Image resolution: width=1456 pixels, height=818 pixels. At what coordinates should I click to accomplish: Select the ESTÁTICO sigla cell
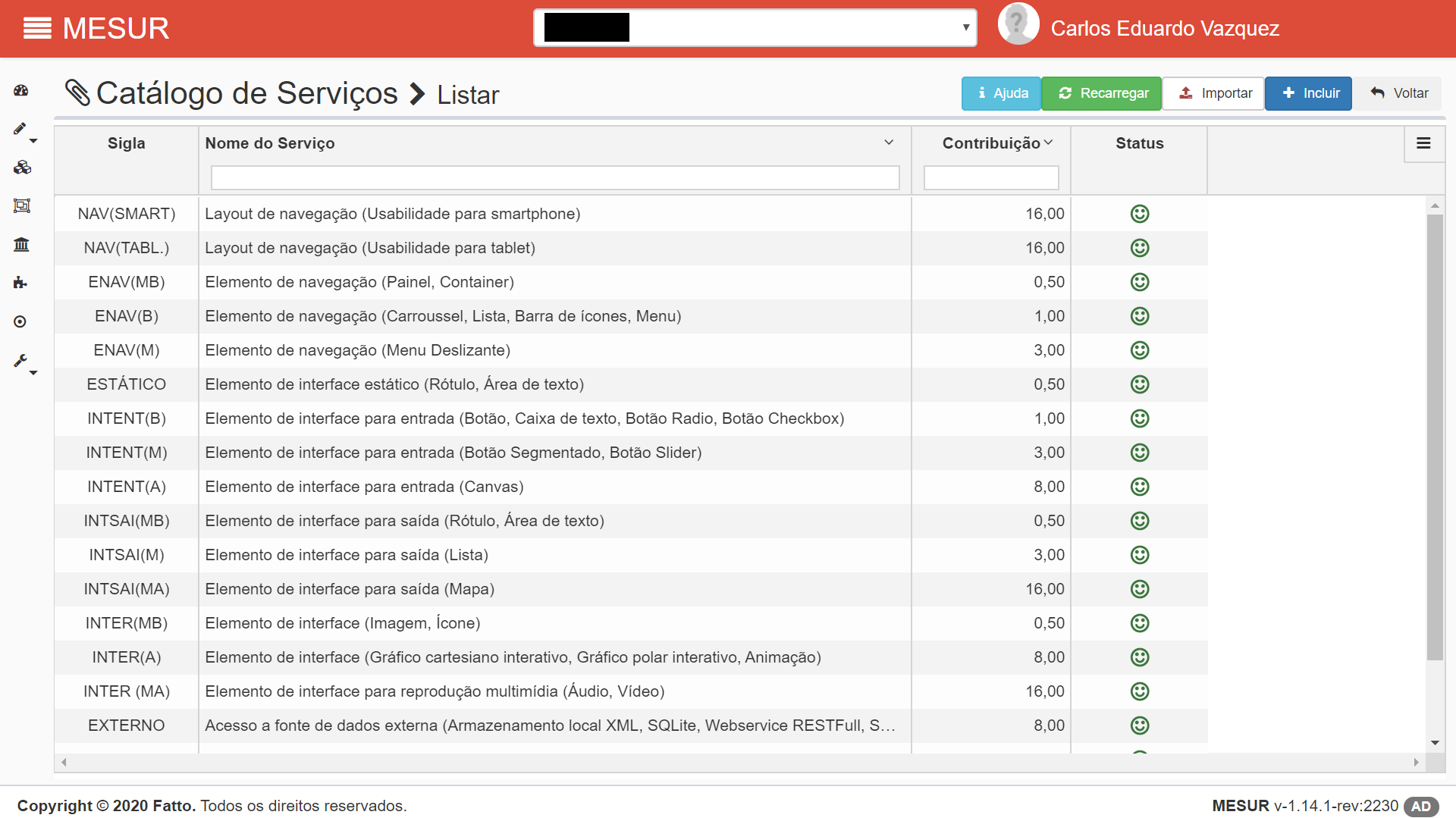(126, 384)
